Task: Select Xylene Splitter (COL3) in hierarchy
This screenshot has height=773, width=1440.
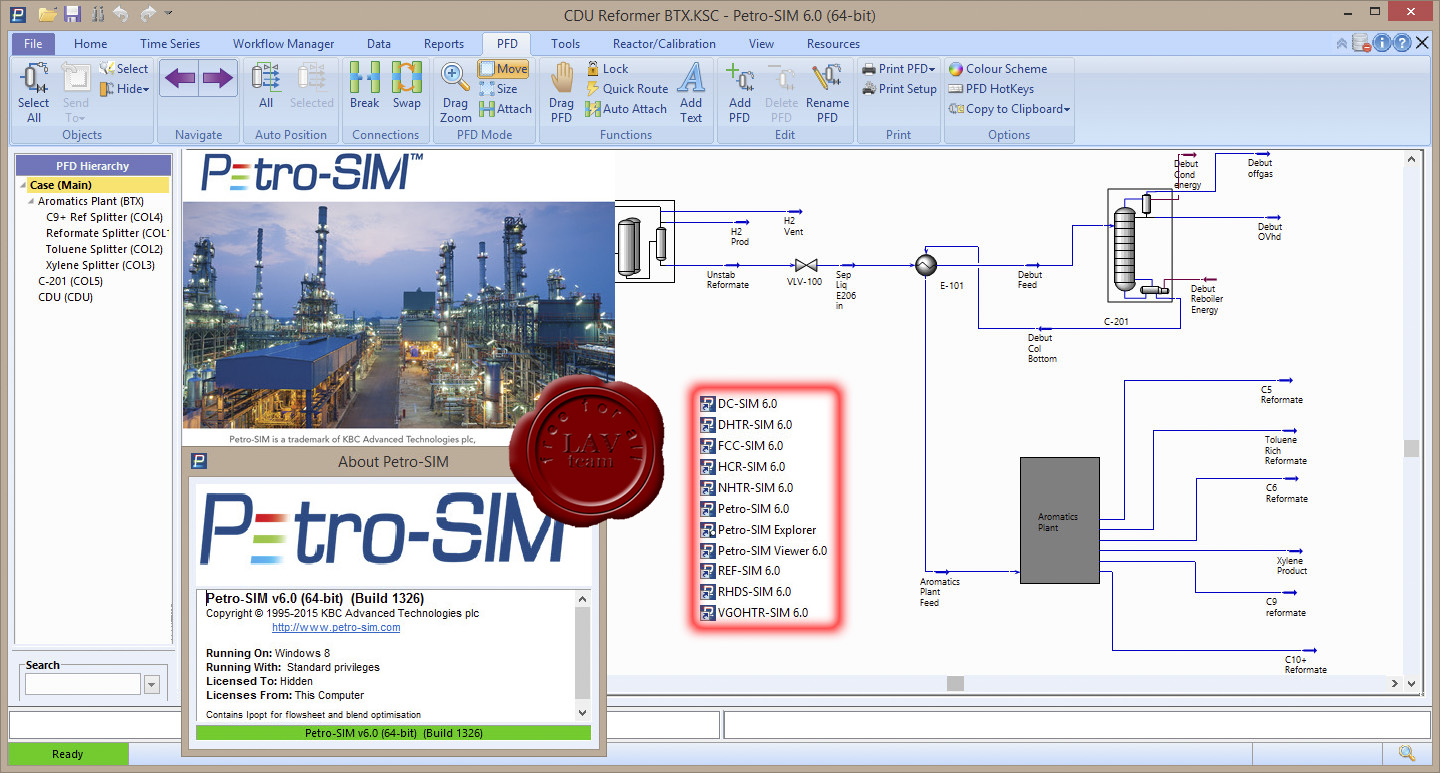Action: pyautogui.click(x=100, y=265)
